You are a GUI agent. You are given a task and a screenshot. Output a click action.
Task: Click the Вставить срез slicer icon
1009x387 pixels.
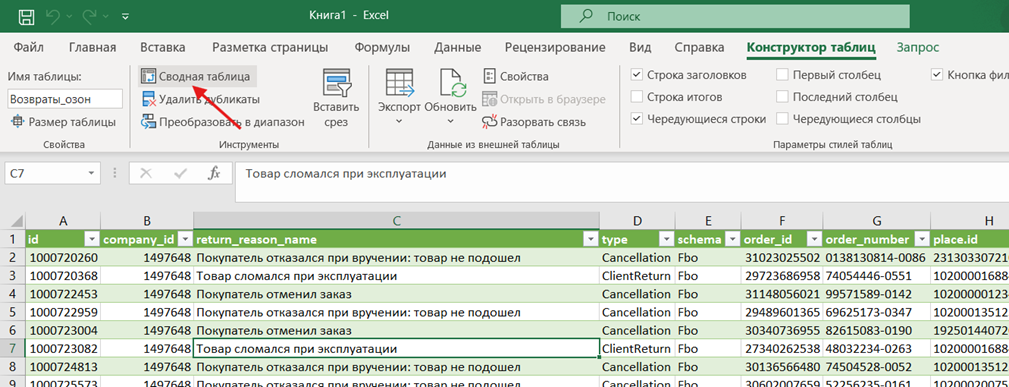click(x=336, y=84)
